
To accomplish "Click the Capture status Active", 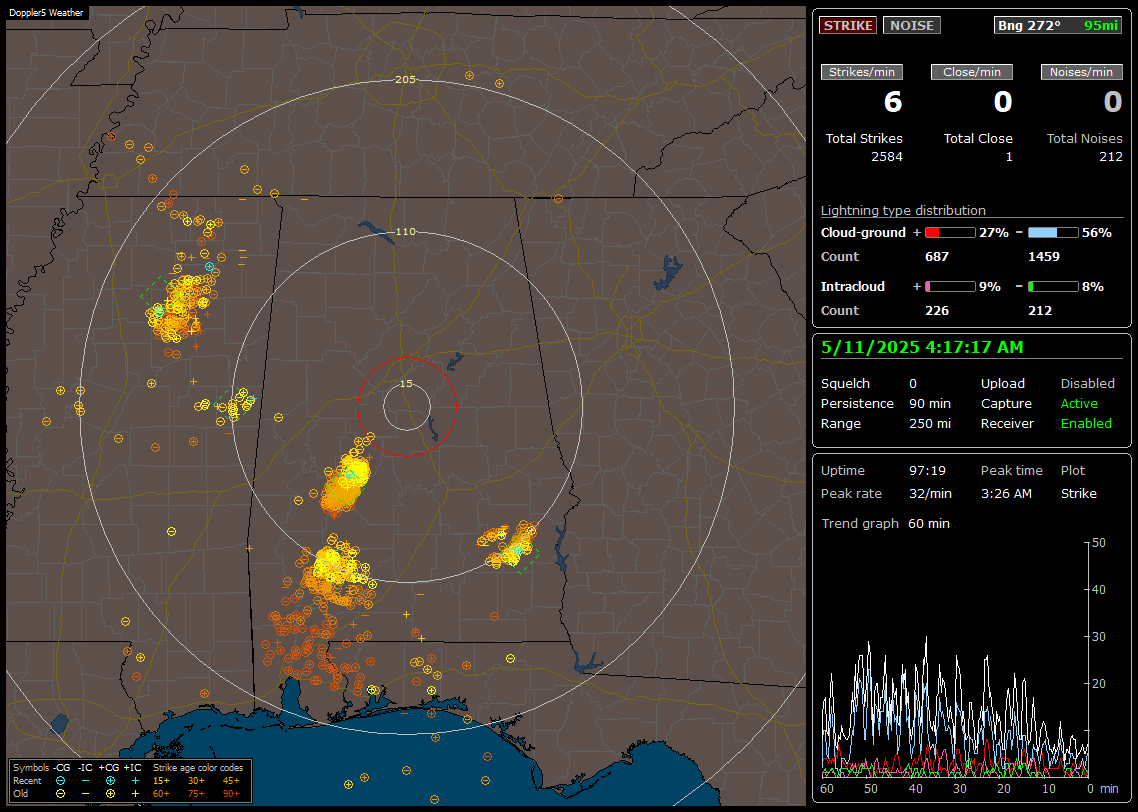I will 1079,403.
